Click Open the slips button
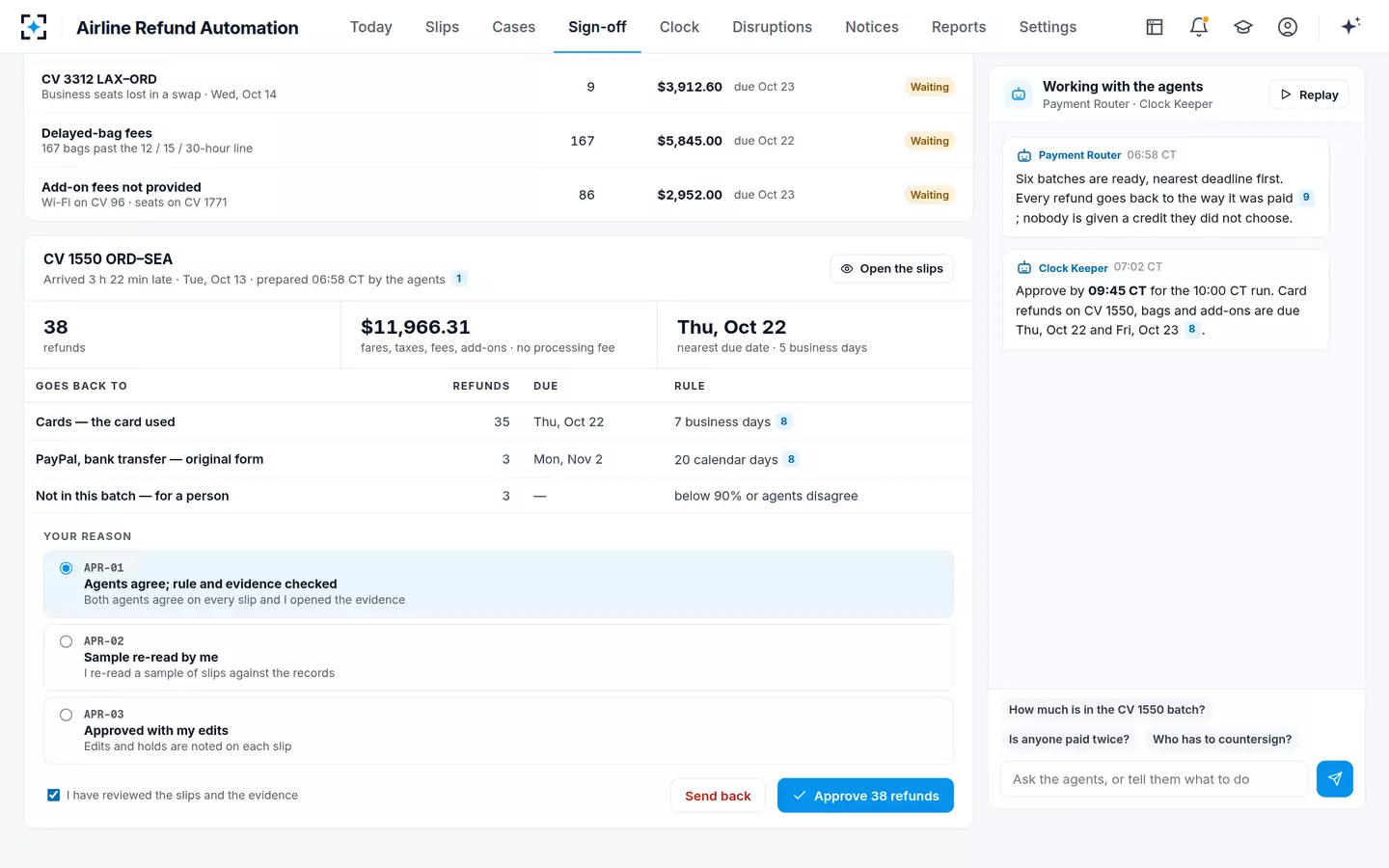The width and height of the screenshot is (1389, 868). 891,269
